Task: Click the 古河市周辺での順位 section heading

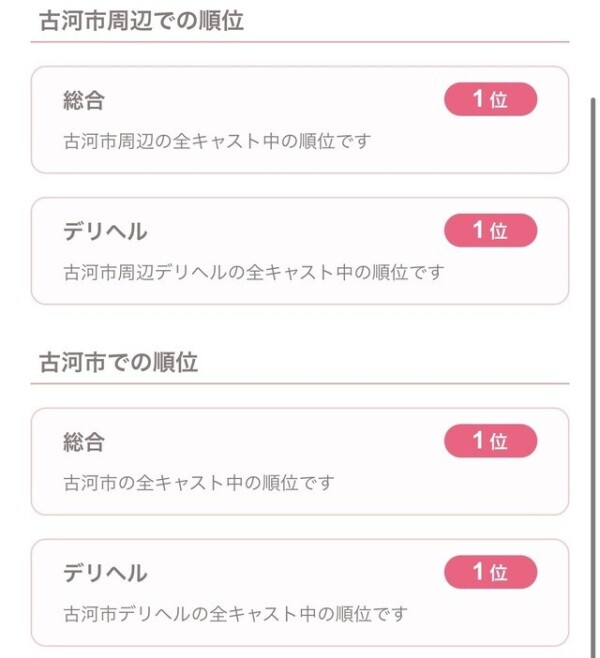Action: click(x=141, y=22)
